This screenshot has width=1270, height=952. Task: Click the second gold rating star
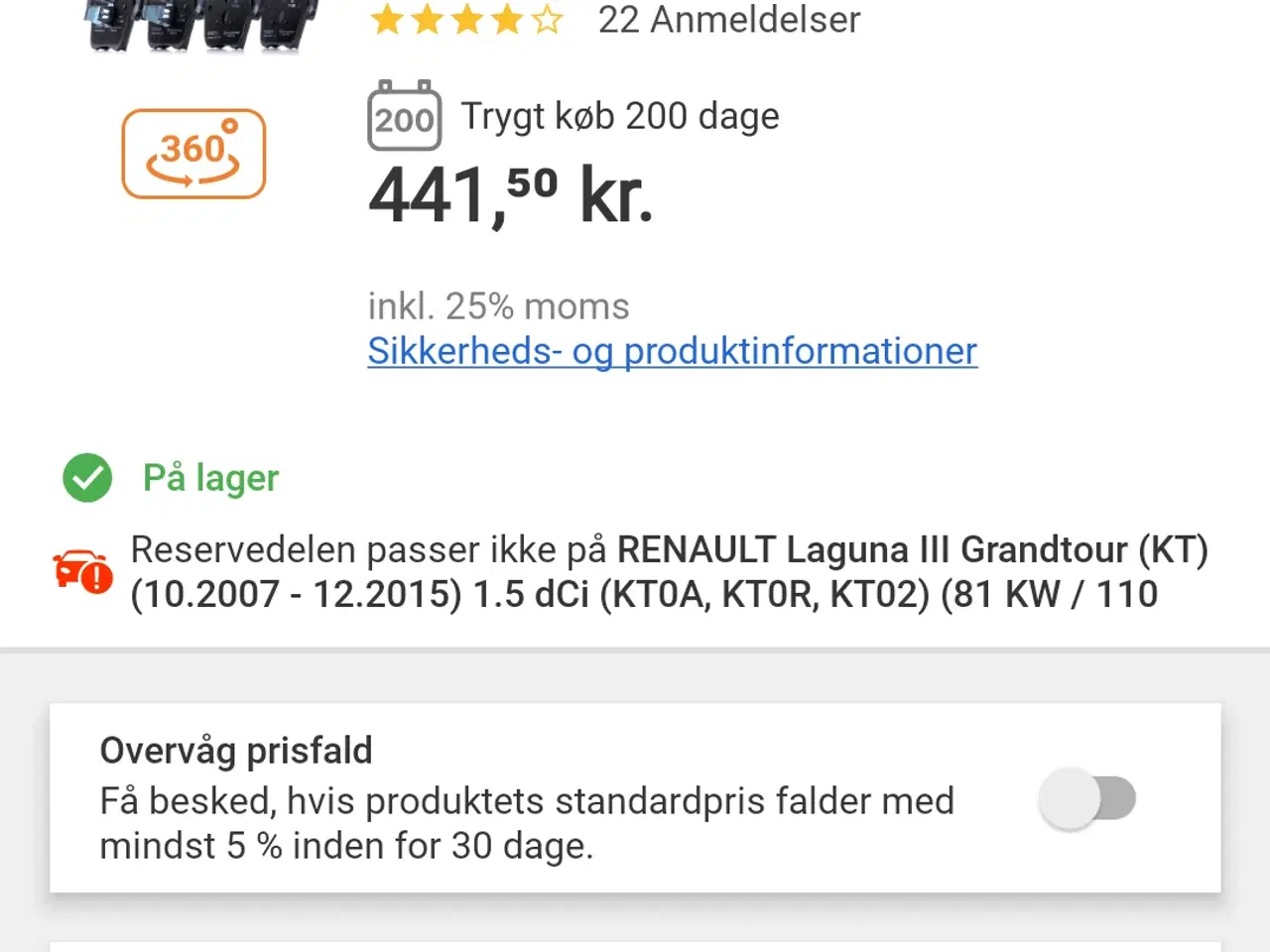click(426, 20)
